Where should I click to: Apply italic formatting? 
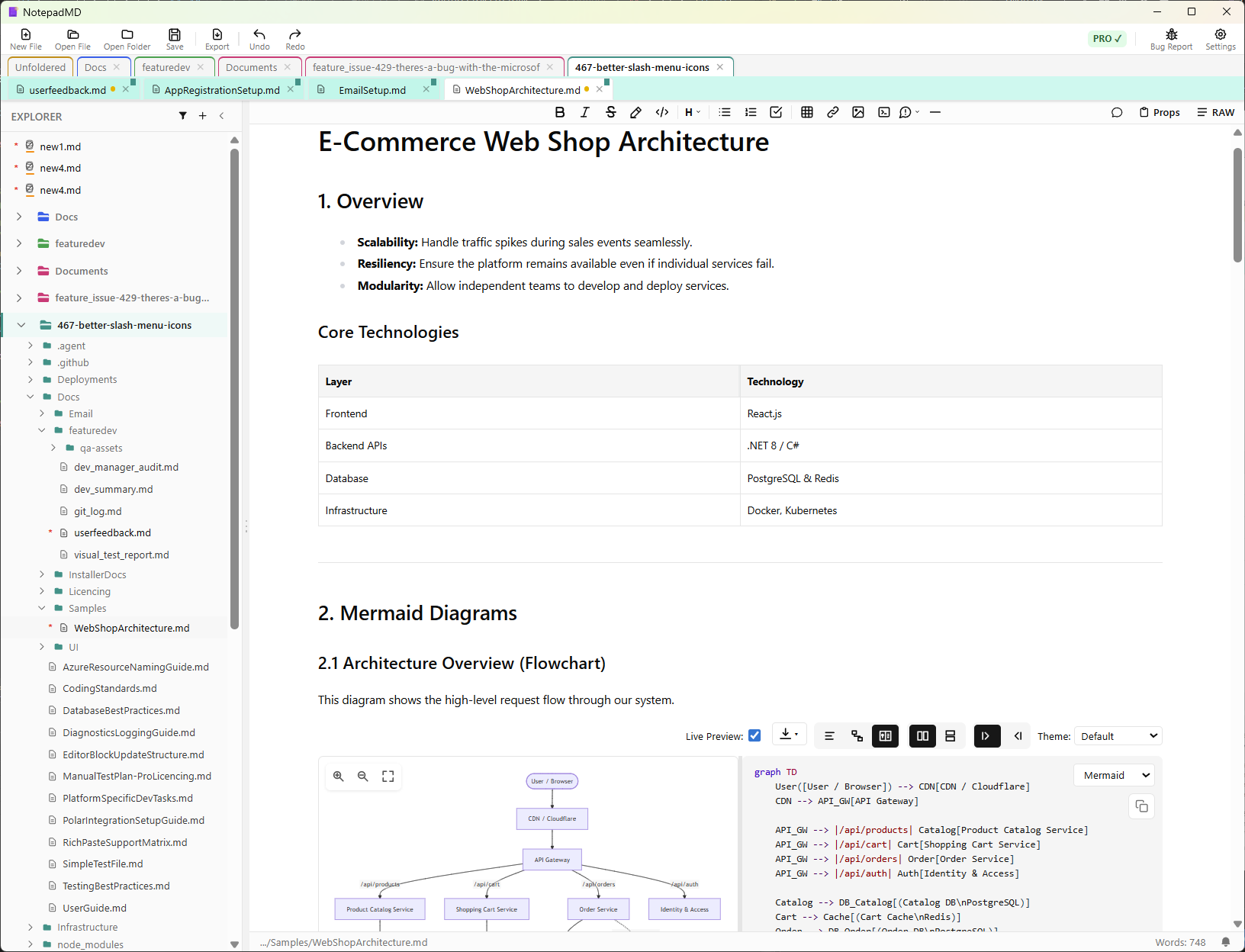[x=585, y=112]
